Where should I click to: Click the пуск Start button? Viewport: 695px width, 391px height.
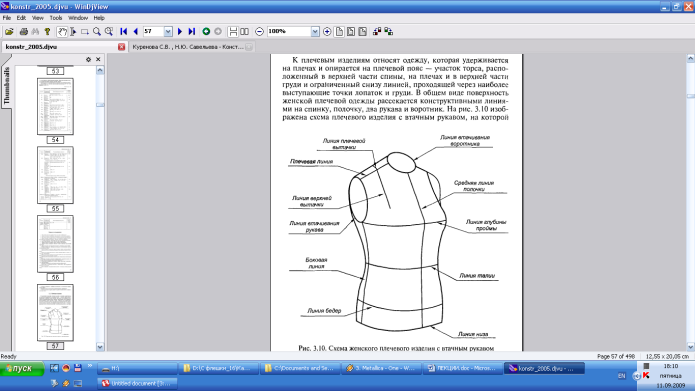click(x=21, y=368)
